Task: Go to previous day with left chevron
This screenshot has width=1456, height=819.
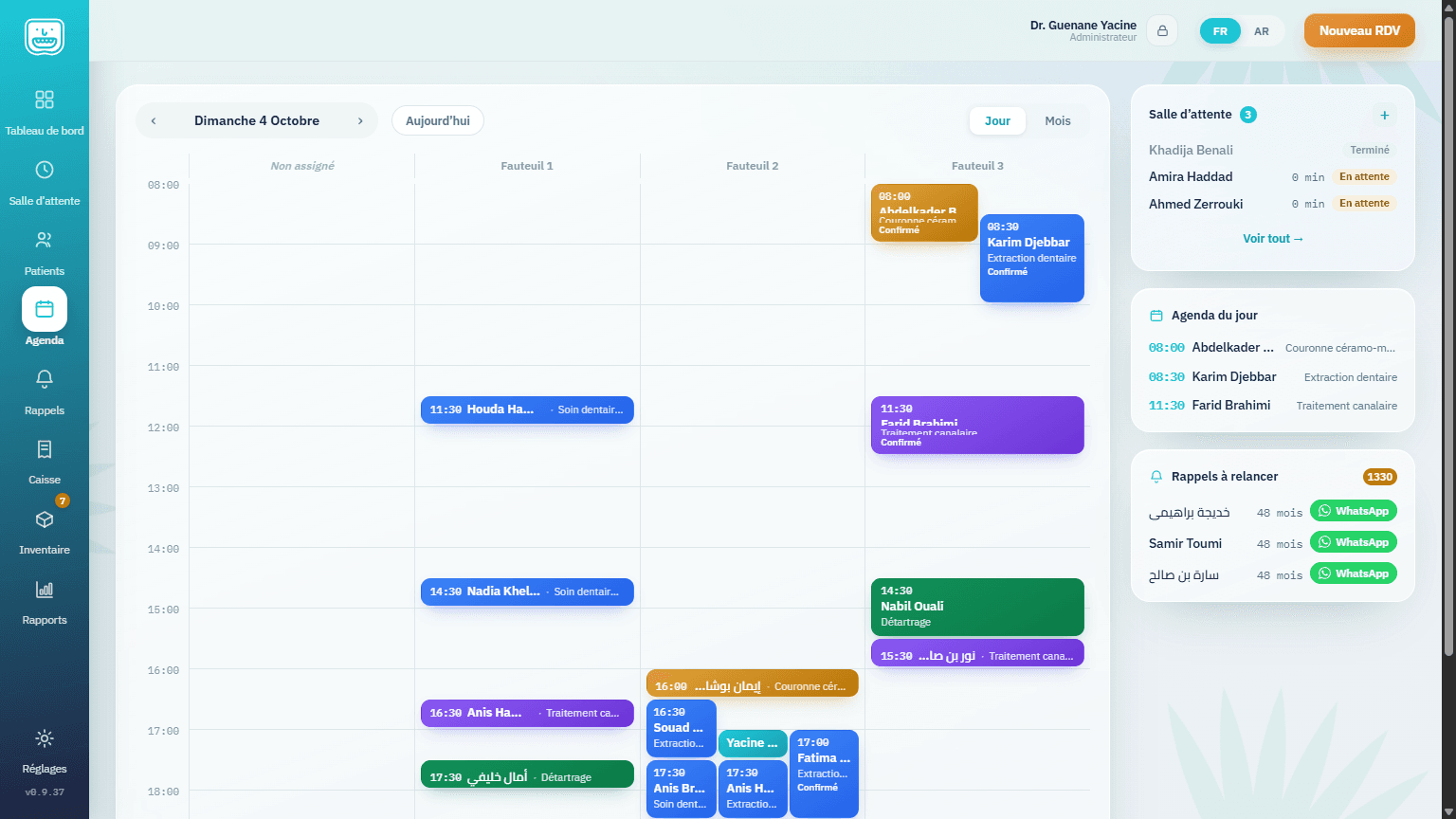Action: (154, 120)
